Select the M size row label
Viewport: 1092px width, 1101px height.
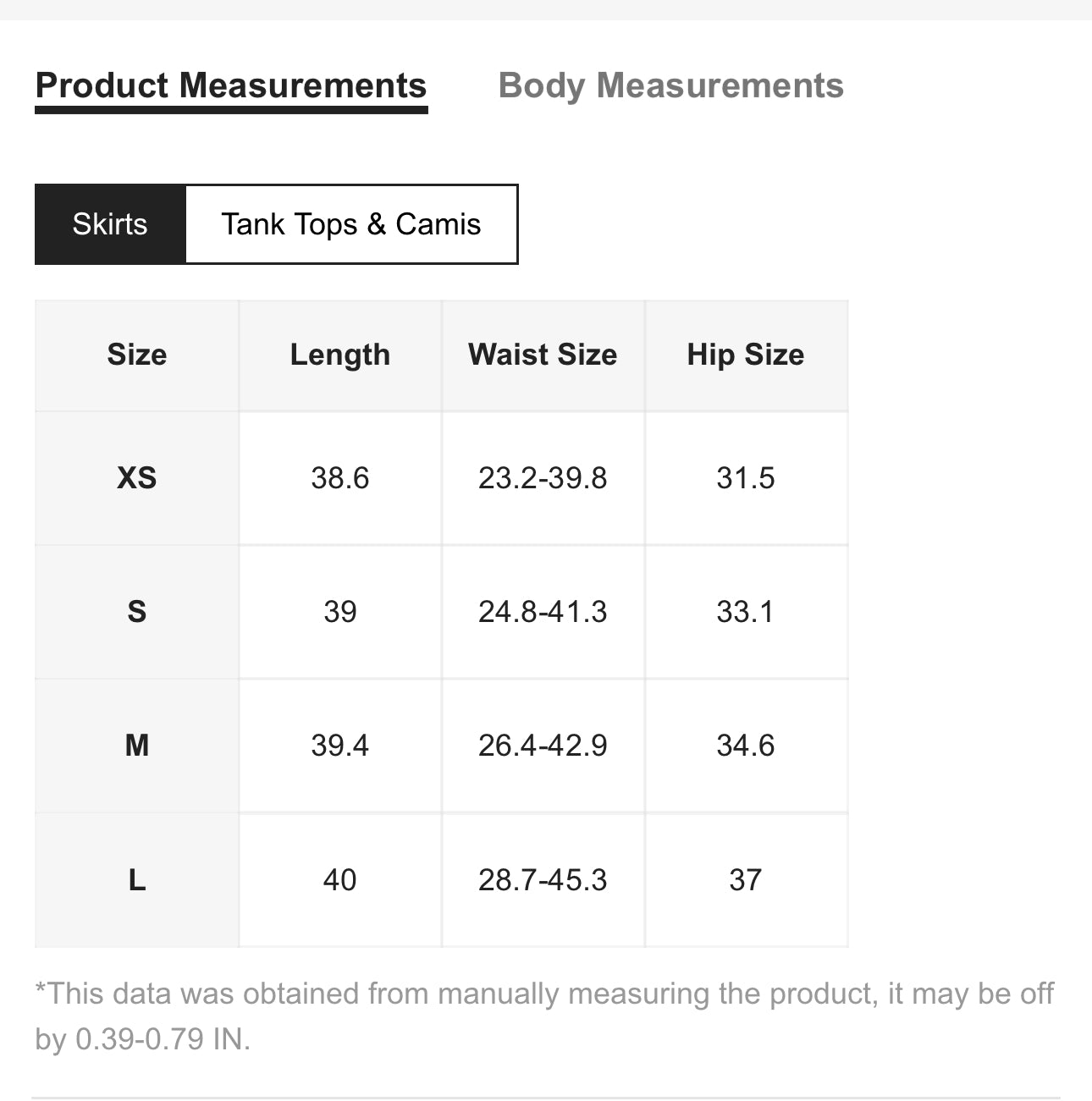(x=137, y=746)
